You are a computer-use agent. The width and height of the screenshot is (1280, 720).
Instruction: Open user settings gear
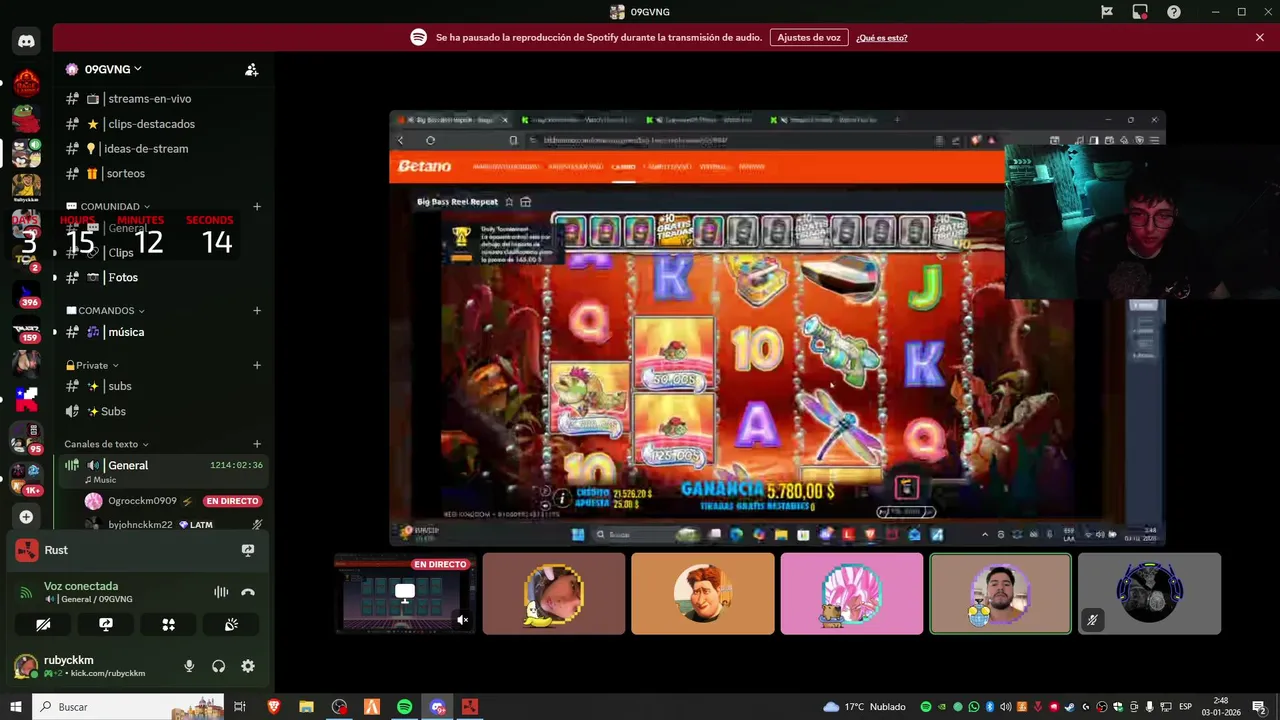[x=248, y=666]
